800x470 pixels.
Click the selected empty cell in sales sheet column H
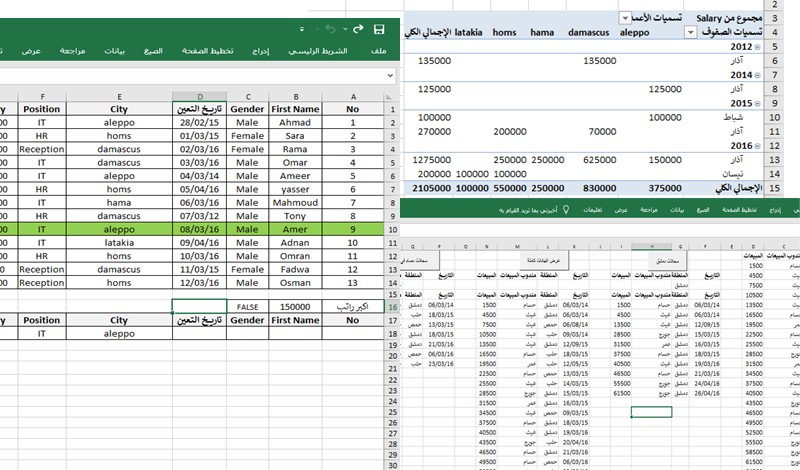(x=652, y=412)
